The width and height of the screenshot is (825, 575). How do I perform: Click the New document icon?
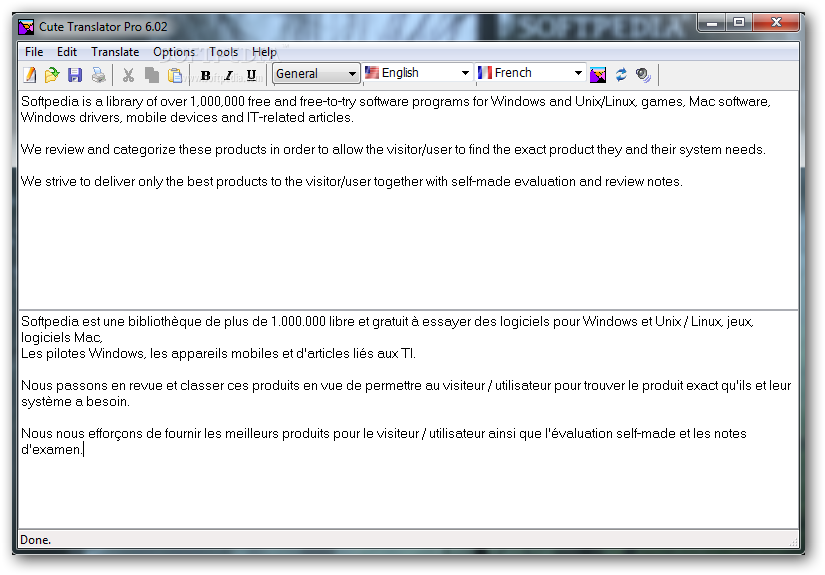[x=30, y=75]
